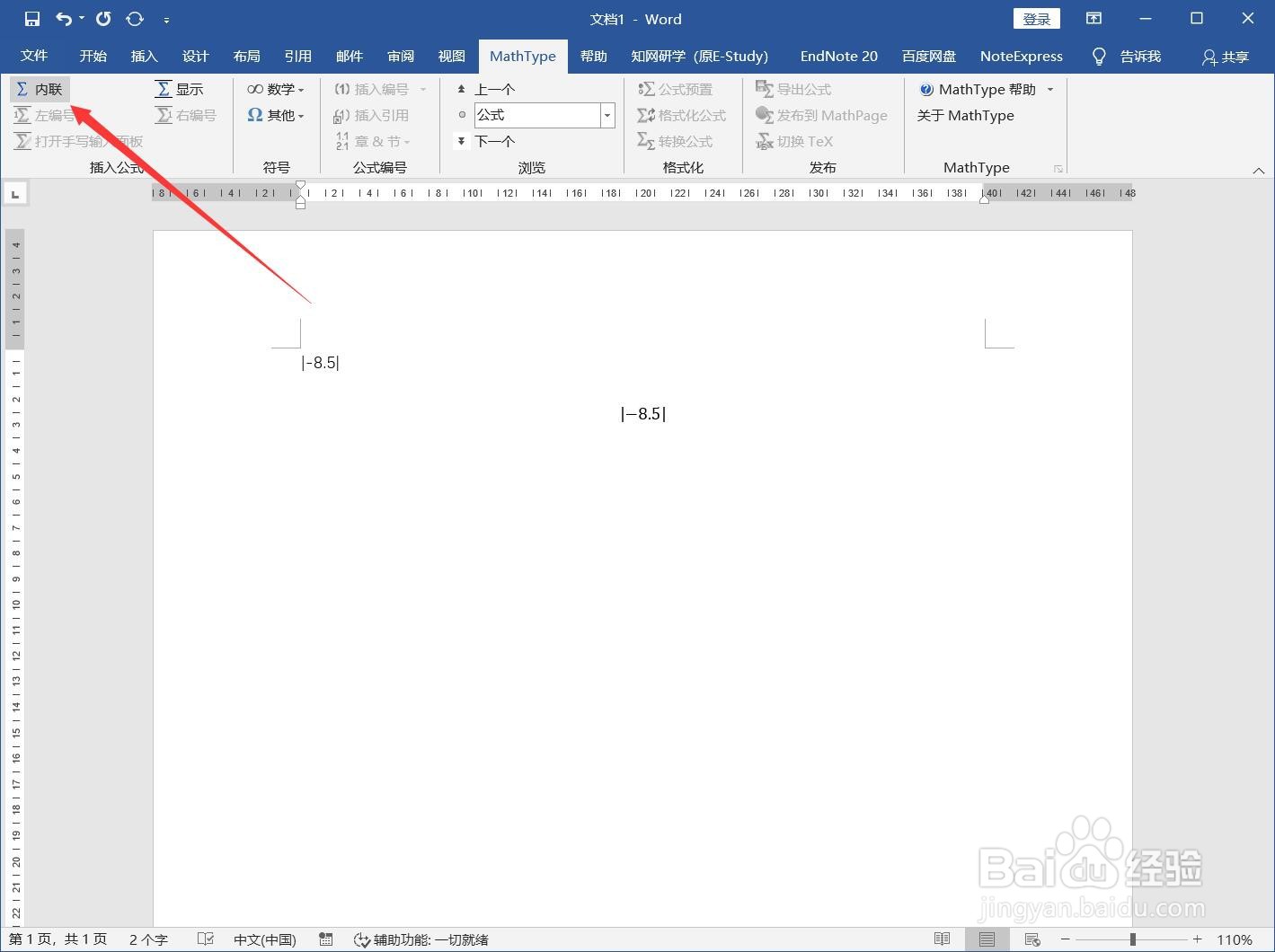The height and width of the screenshot is (952, 1275).
Task: Open the 数学 symbols dropdown
Action: point(276,89)
